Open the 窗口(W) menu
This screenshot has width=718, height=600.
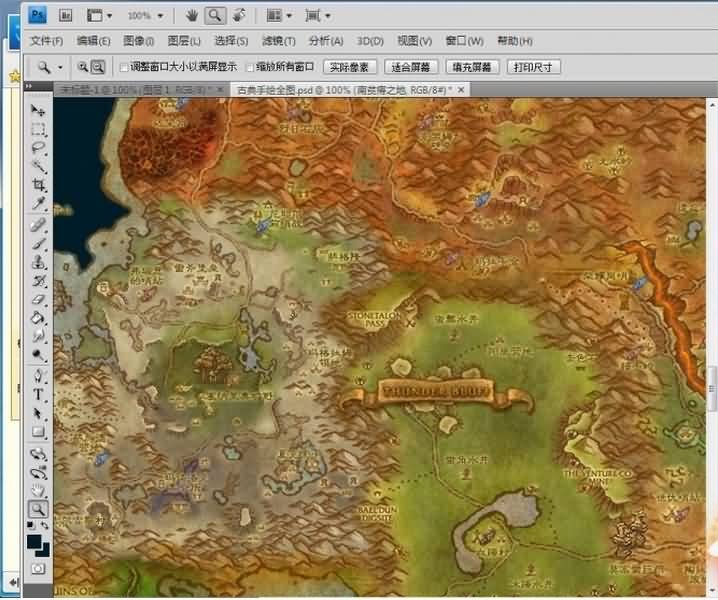click(464, 41)
